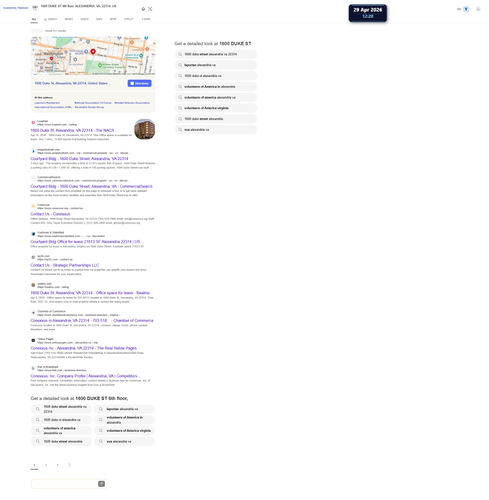This screenshot has height=500, width=489.
Task: Go to results page 3
Action: point(57,465)
